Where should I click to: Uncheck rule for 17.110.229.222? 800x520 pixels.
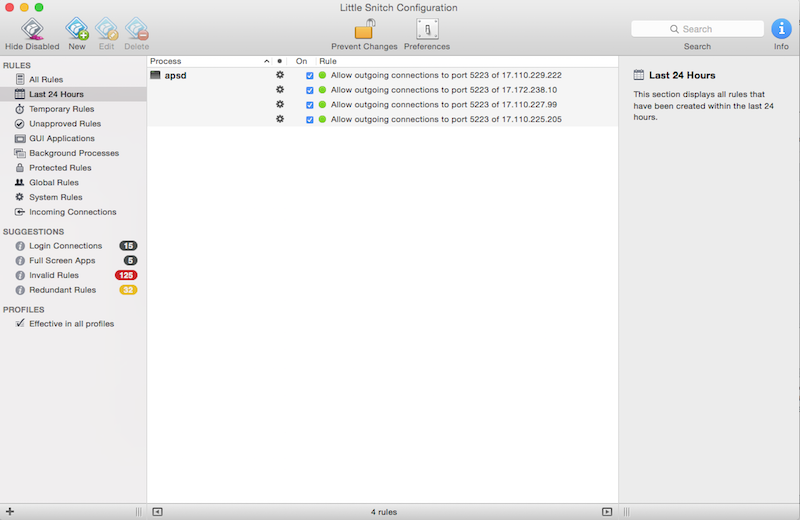tap(310, 75)
